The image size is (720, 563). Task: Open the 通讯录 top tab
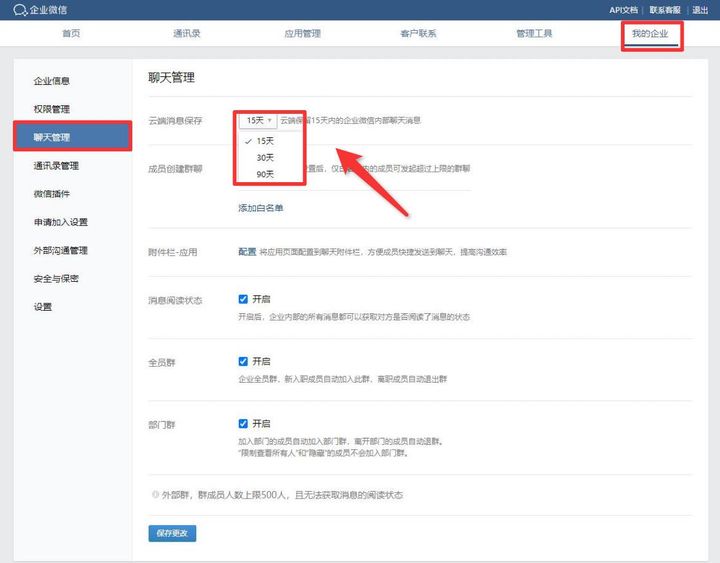coord(186,34)
